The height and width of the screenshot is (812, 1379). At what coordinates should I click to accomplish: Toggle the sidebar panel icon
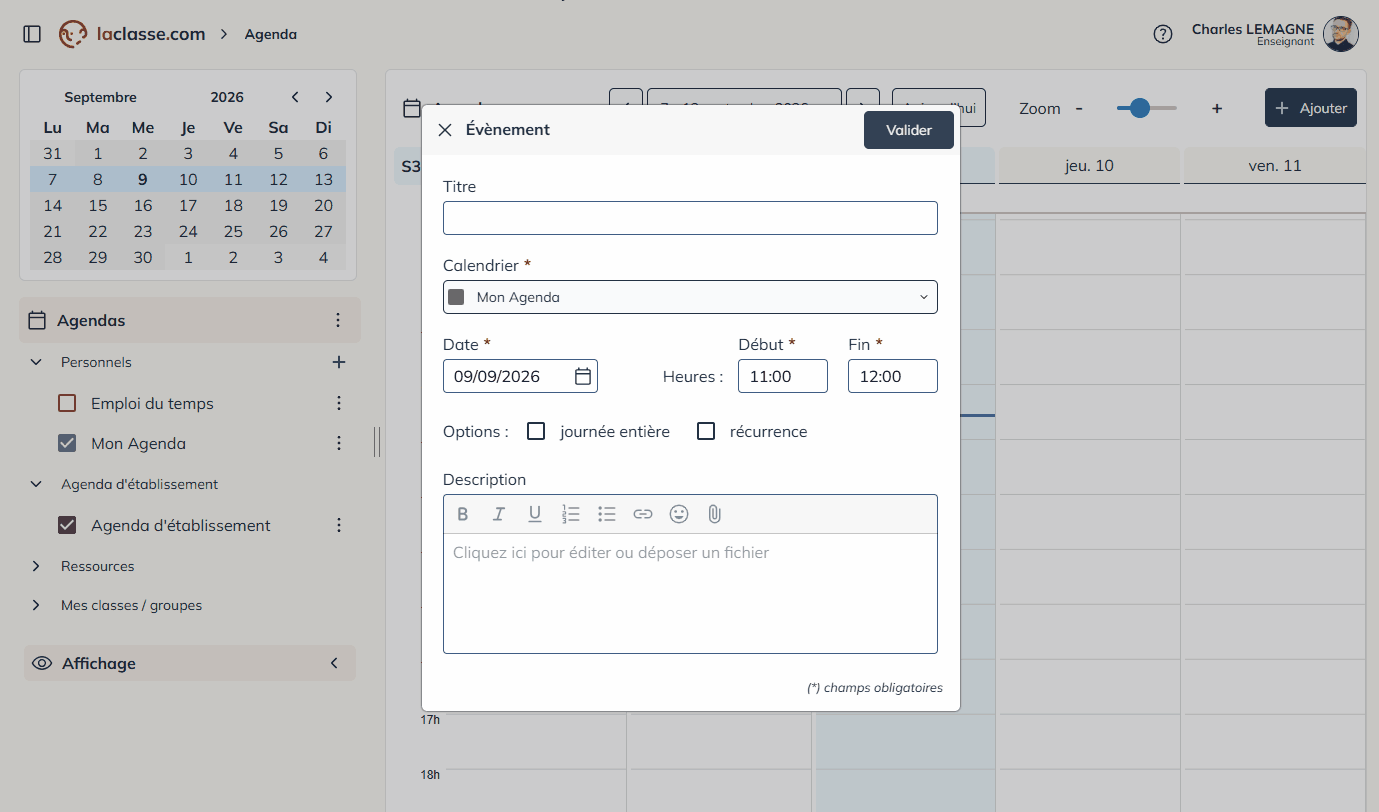[x=32, y=34]
